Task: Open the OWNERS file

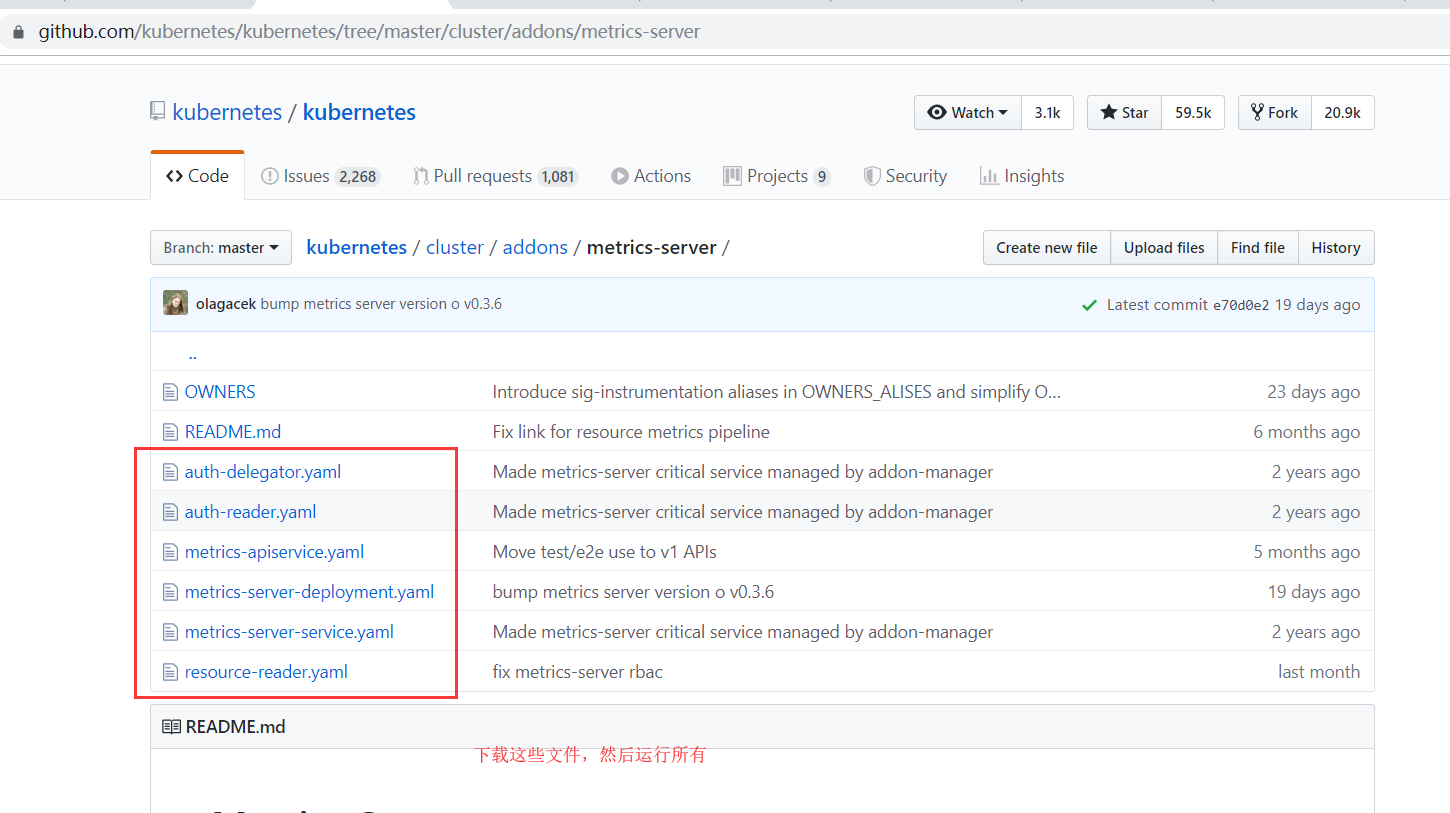Action: click(220, 392)
